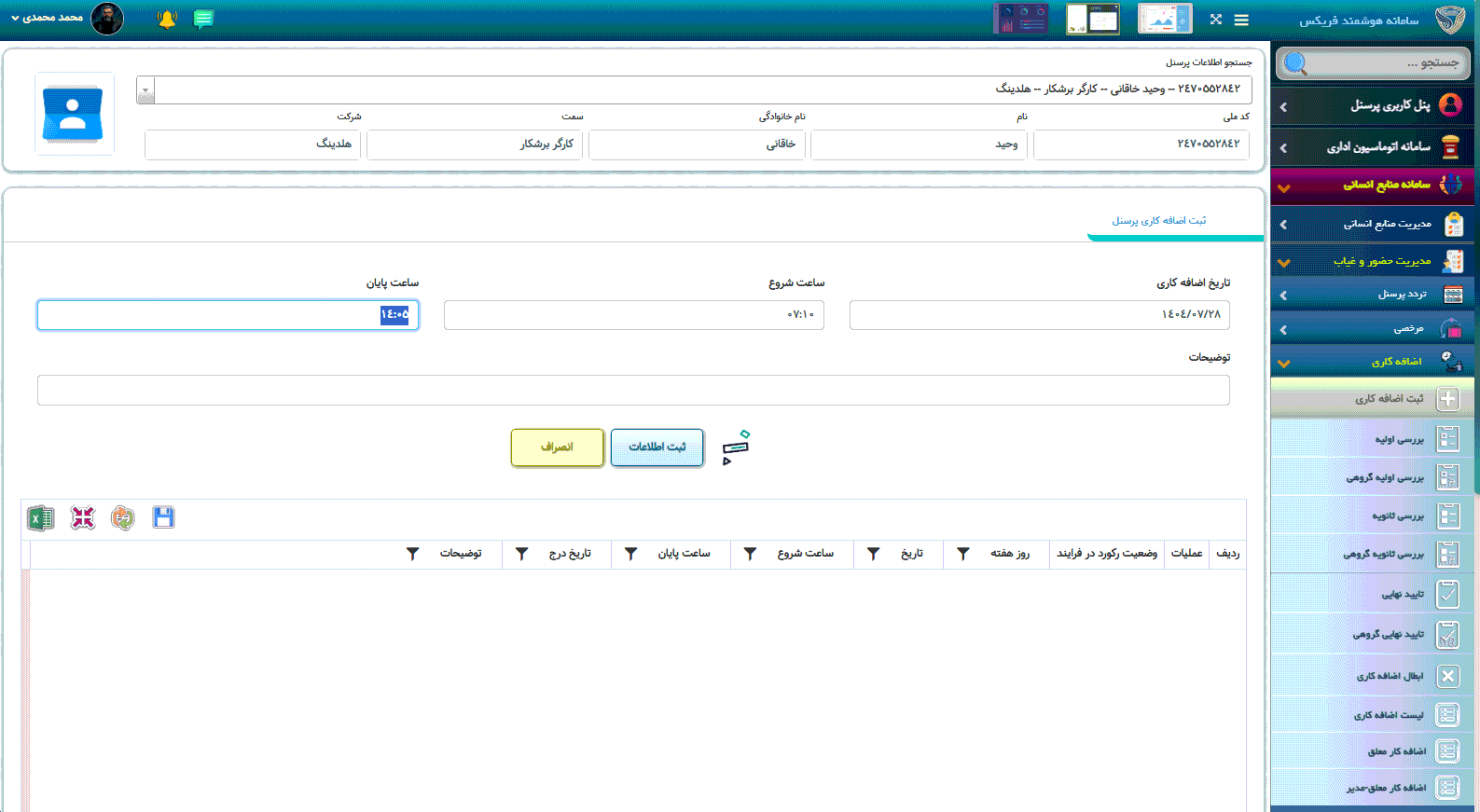Open بررسی اولیه in the sidebar
1480x812 pixels.
pos(1398,439)
